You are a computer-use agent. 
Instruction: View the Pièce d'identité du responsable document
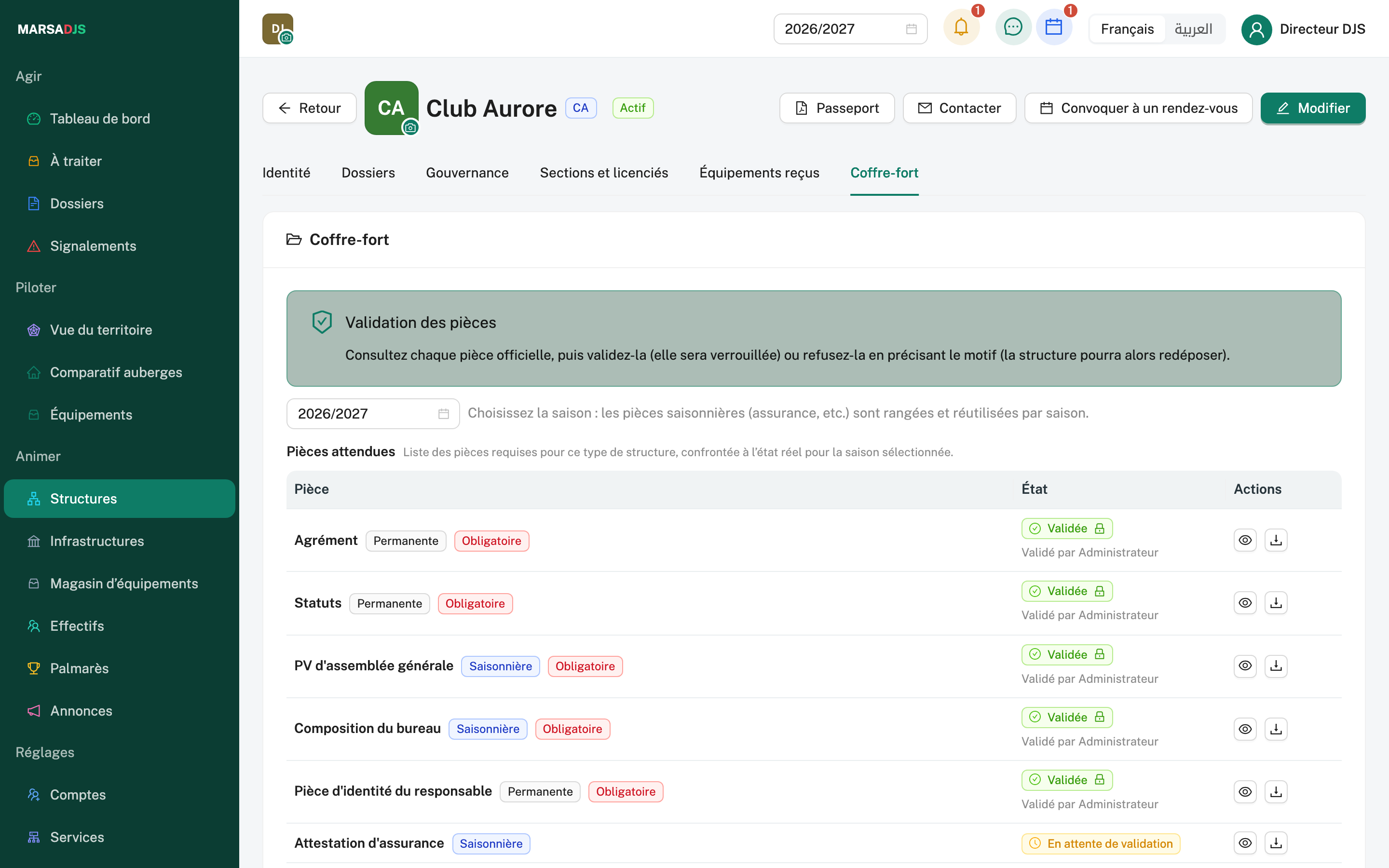(1245, 792)
